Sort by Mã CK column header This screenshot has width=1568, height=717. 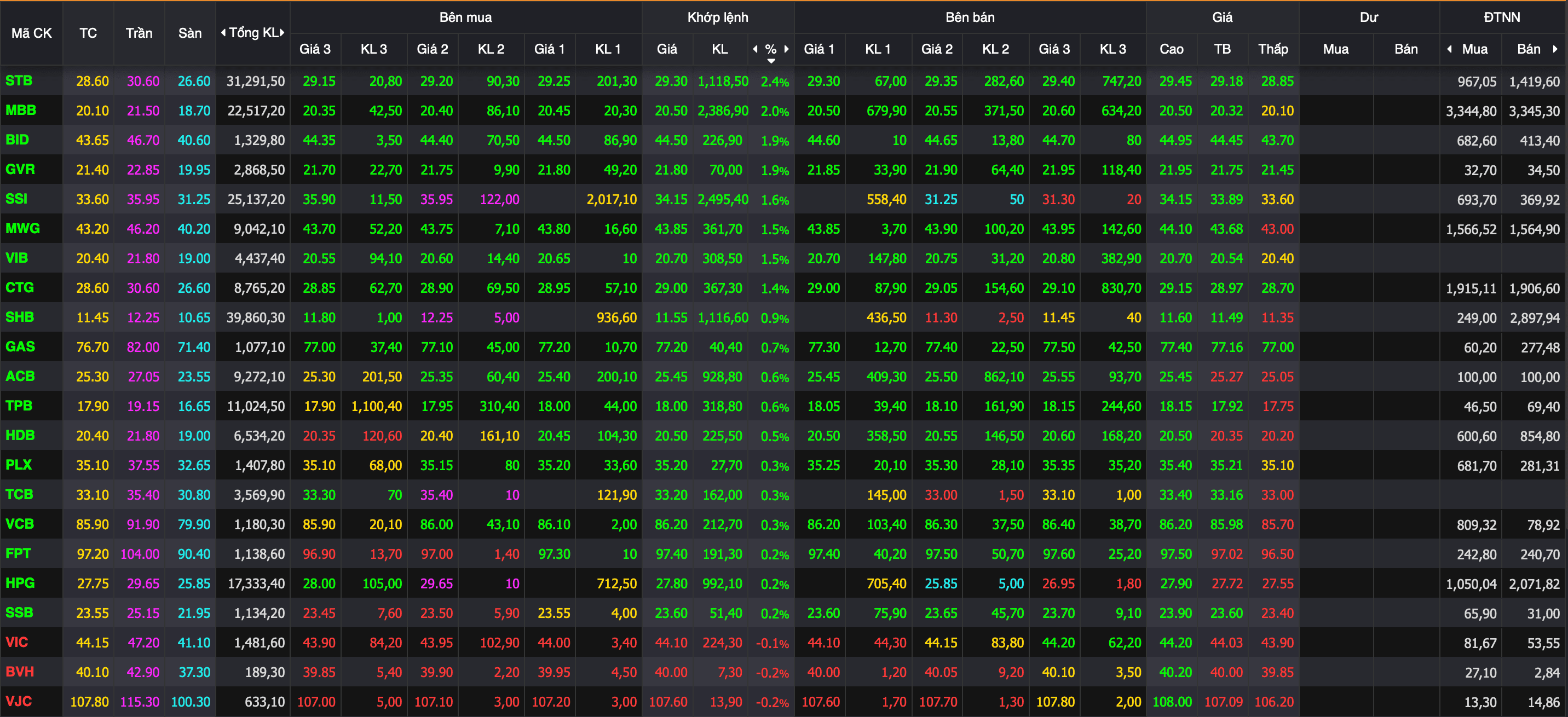pos(32,33)
